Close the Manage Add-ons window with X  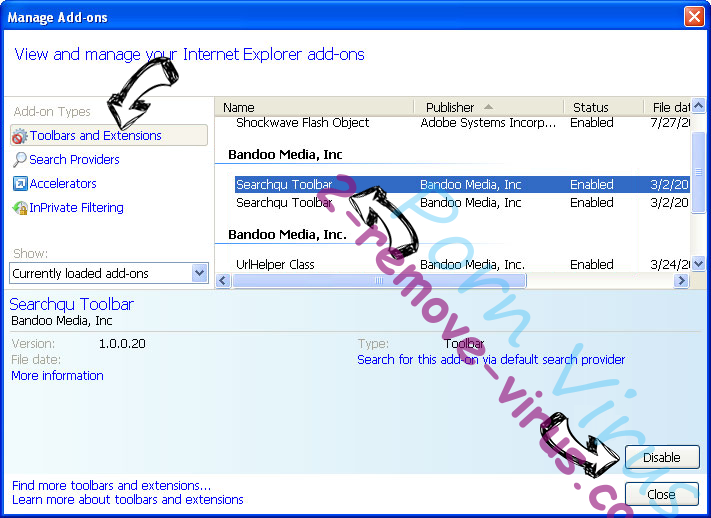[x=694, y=17]
